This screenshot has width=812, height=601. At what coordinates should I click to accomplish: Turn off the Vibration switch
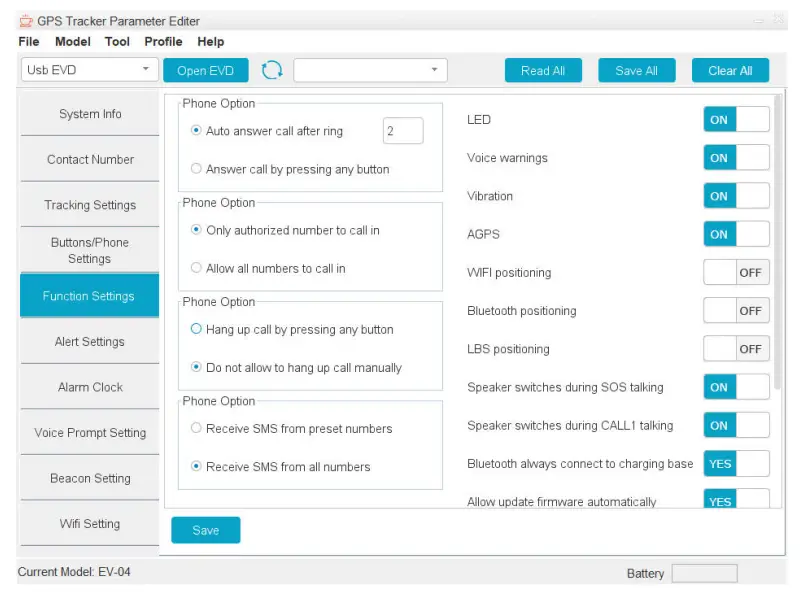736,196
